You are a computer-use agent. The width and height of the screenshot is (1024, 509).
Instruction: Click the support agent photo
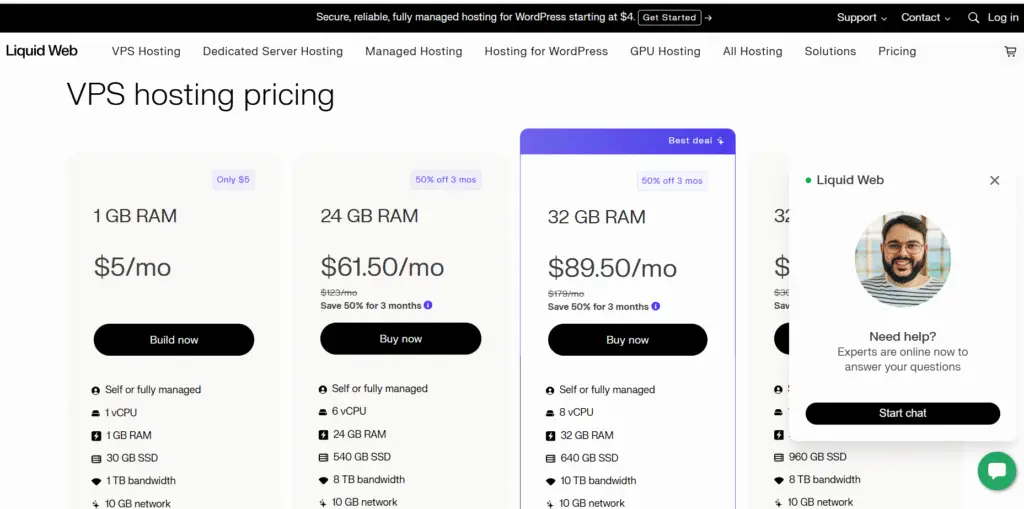(902, 258)
